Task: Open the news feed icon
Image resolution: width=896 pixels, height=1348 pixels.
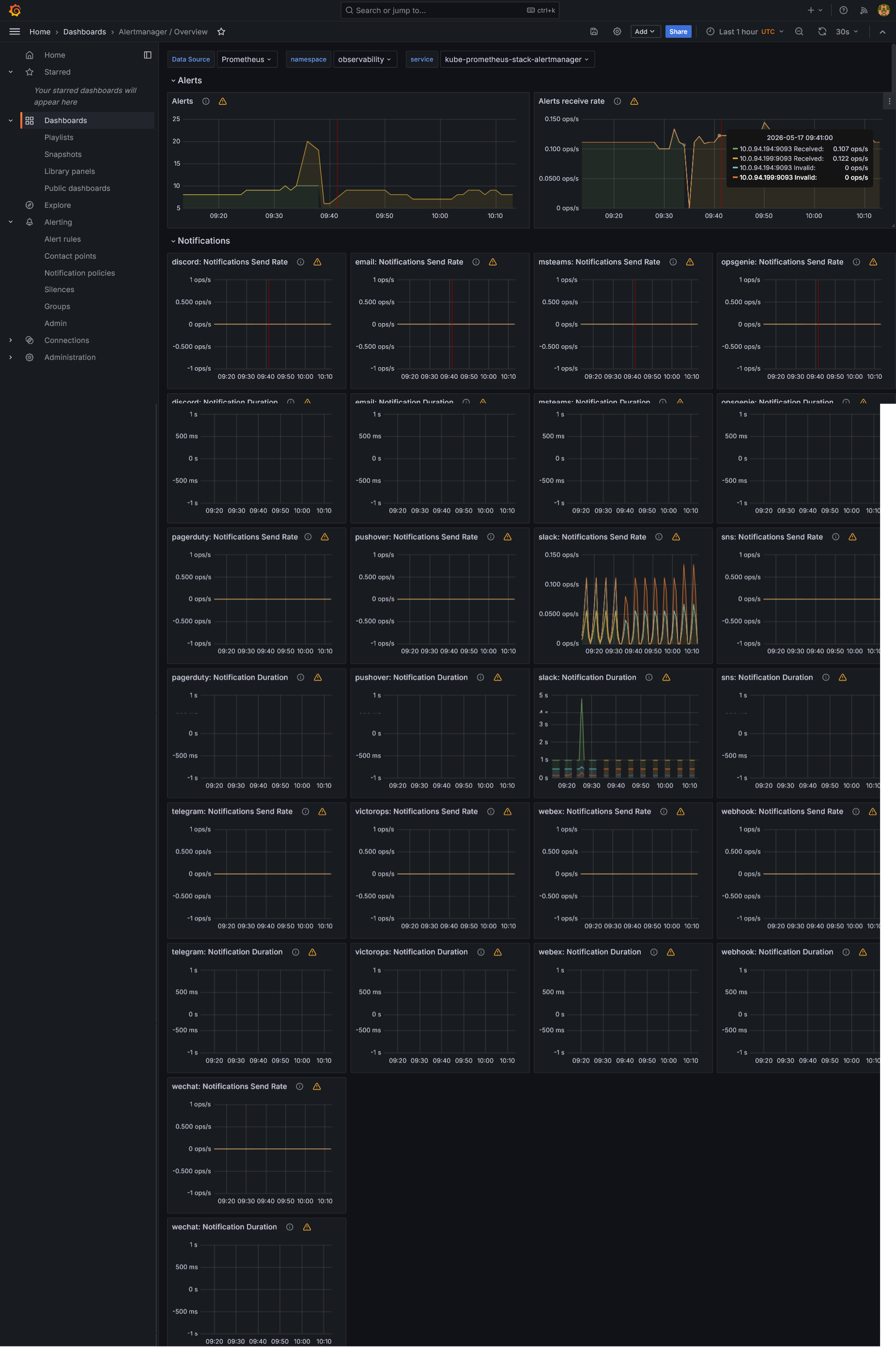Action: coord(864,10)
